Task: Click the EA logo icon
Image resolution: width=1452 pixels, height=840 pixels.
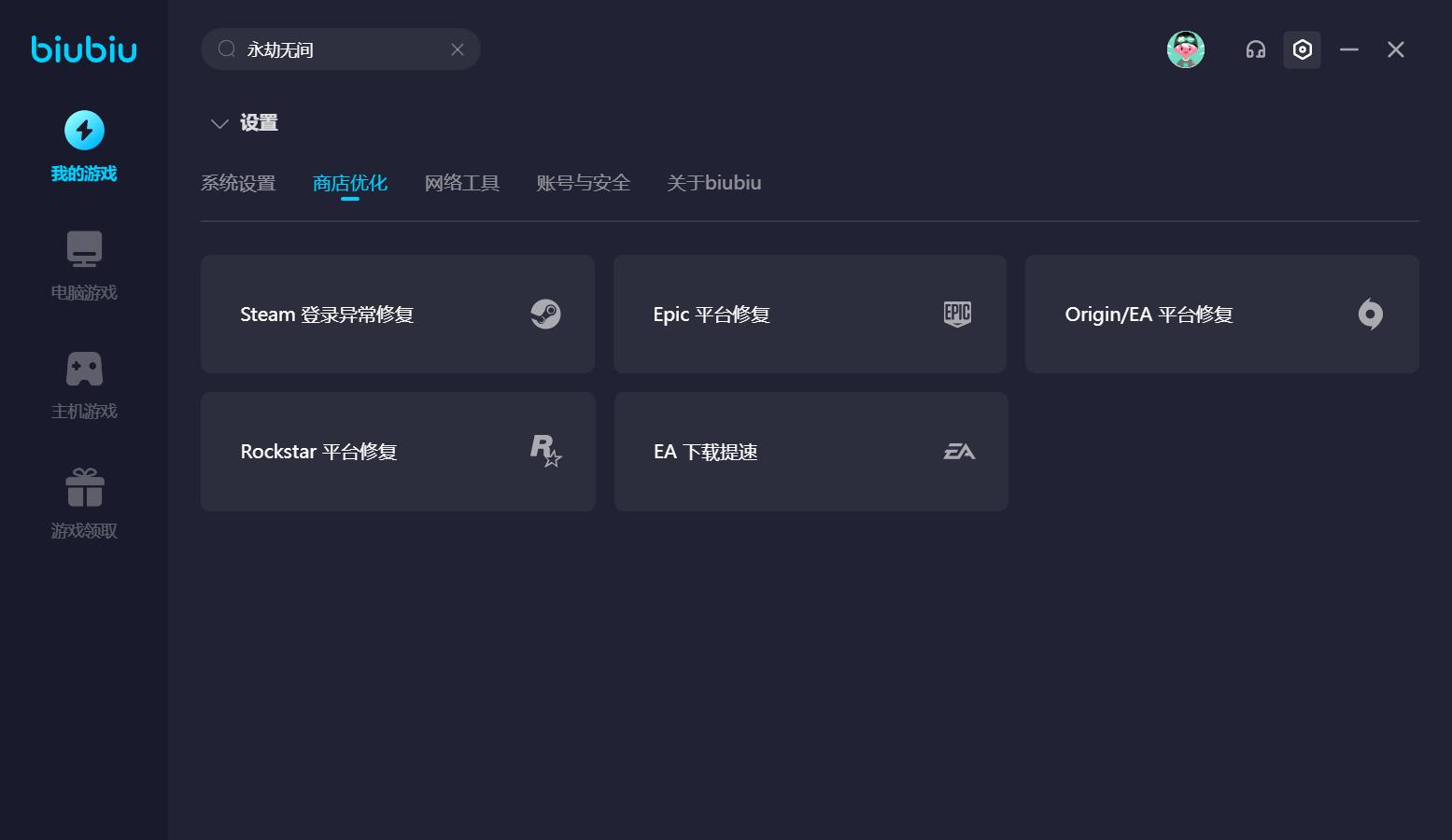Action: 959,452
